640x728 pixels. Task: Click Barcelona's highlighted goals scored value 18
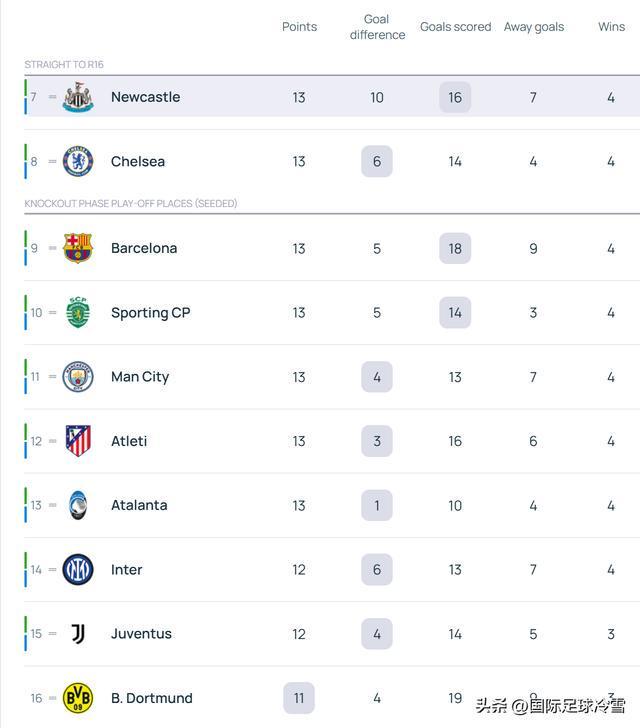[x=455, y=248]
